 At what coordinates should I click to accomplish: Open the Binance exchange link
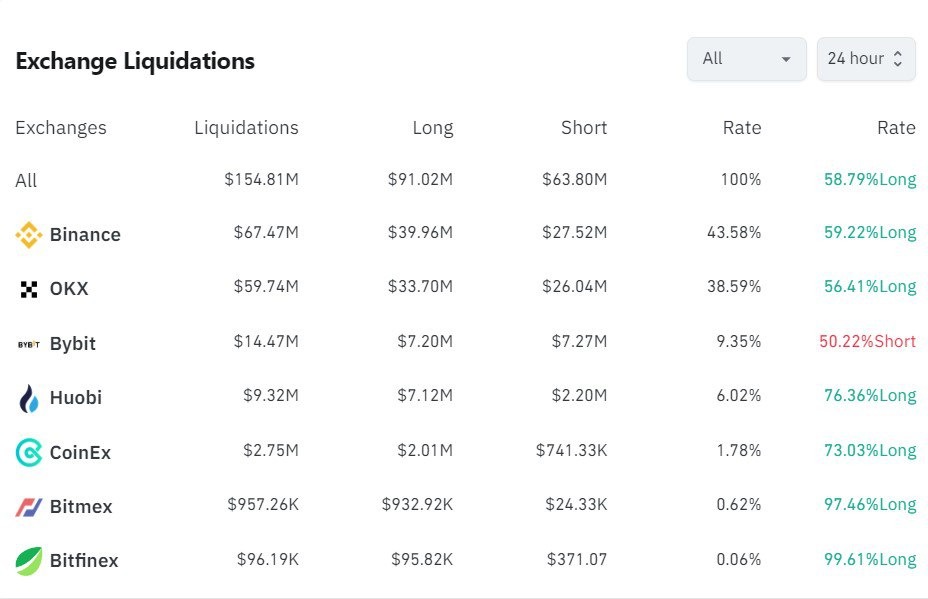click(85, 235)
